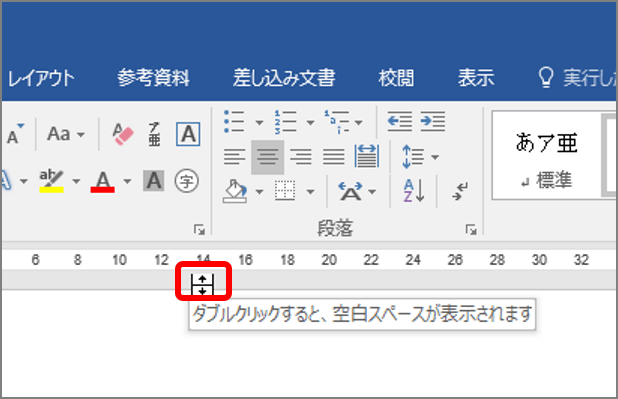Apply distributed alignment
618x399 pixels.
[x=367, y=156]
